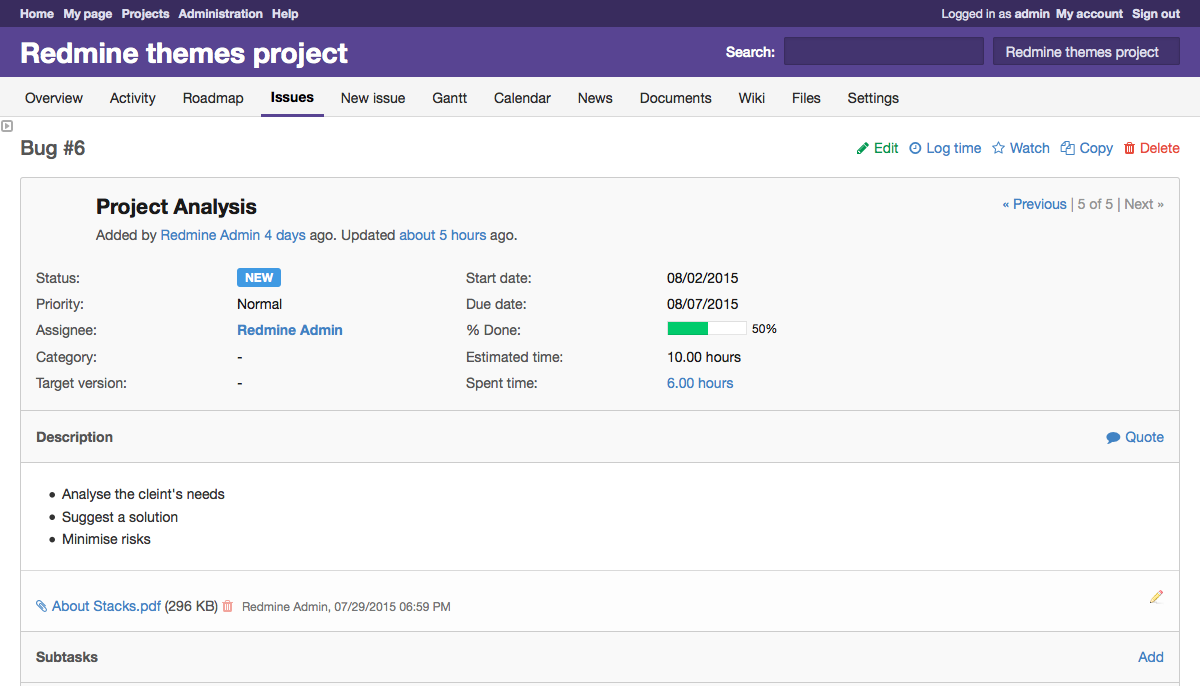This screenshot has width=1200, height=686.
Task: Open the About Stacks.pdf attachment
Action: point(106,606)
